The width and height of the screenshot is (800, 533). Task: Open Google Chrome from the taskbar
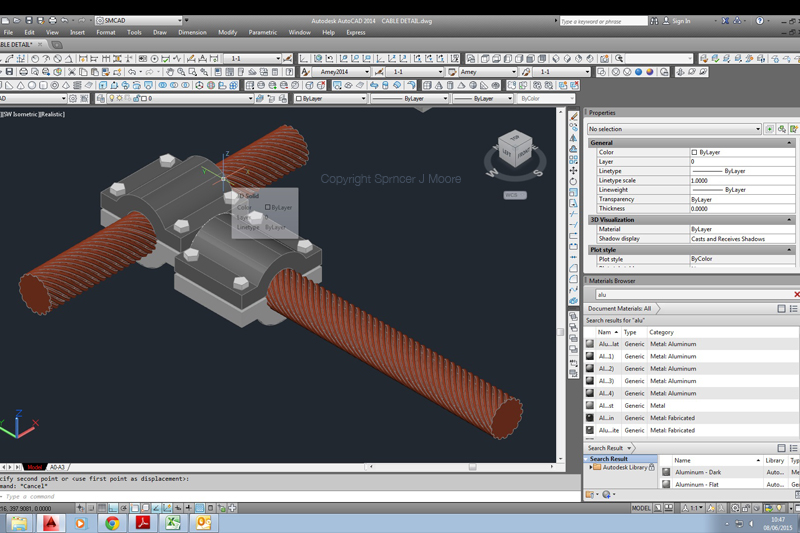[111, 522]
